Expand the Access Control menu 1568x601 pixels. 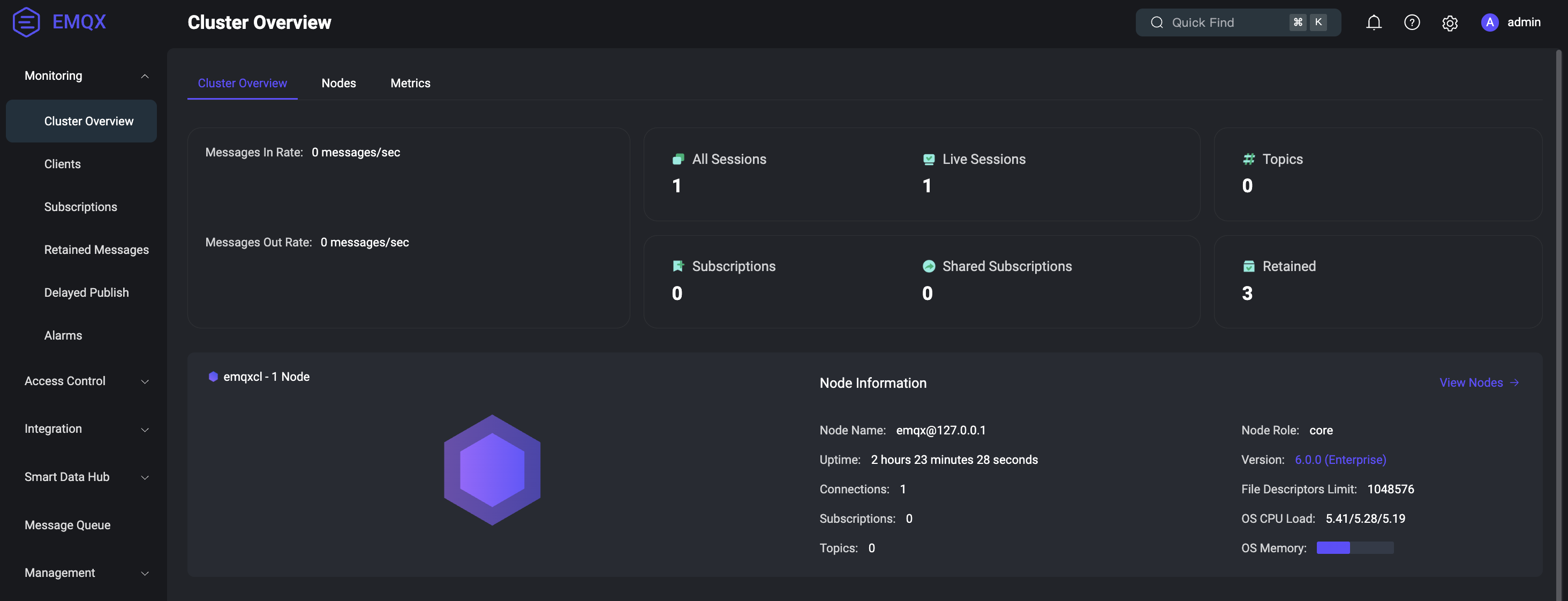[x=144, y=381]
